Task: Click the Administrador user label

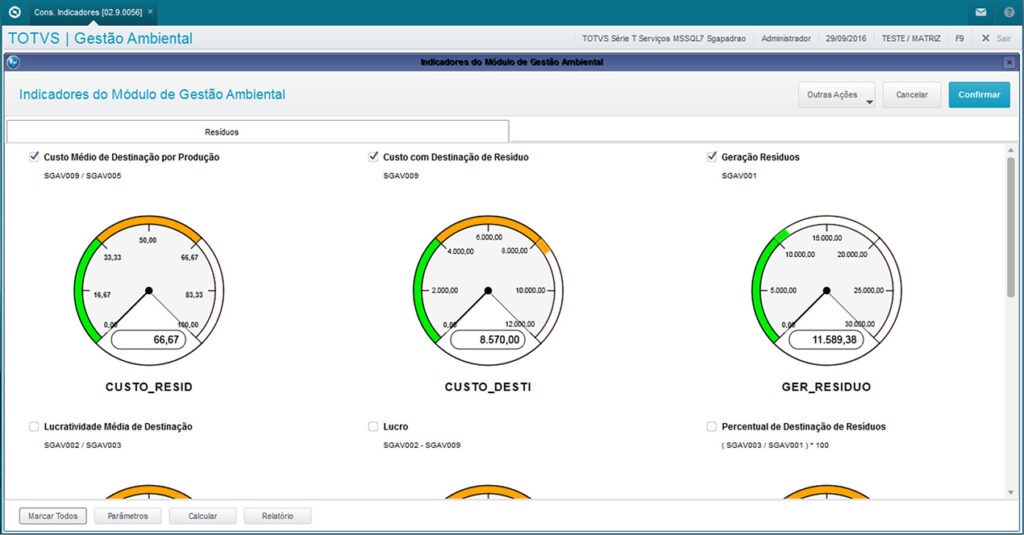Action: 786,39
